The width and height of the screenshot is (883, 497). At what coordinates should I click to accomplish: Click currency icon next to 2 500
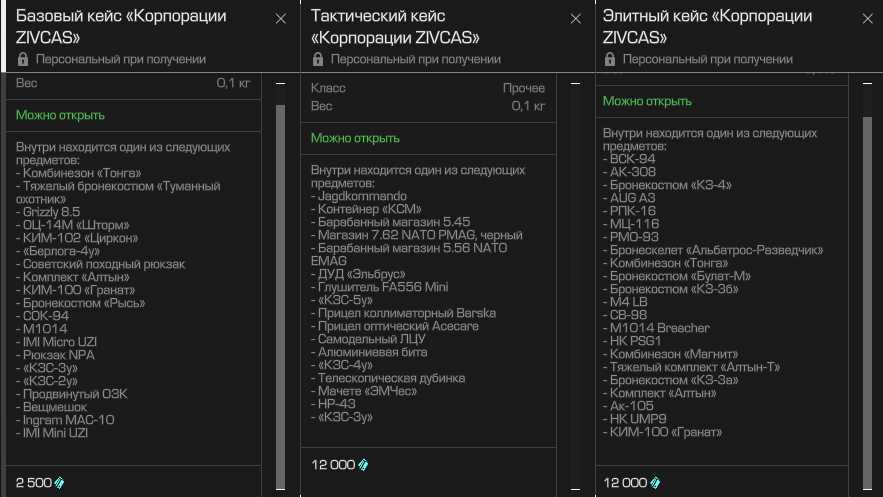(59, 483)
